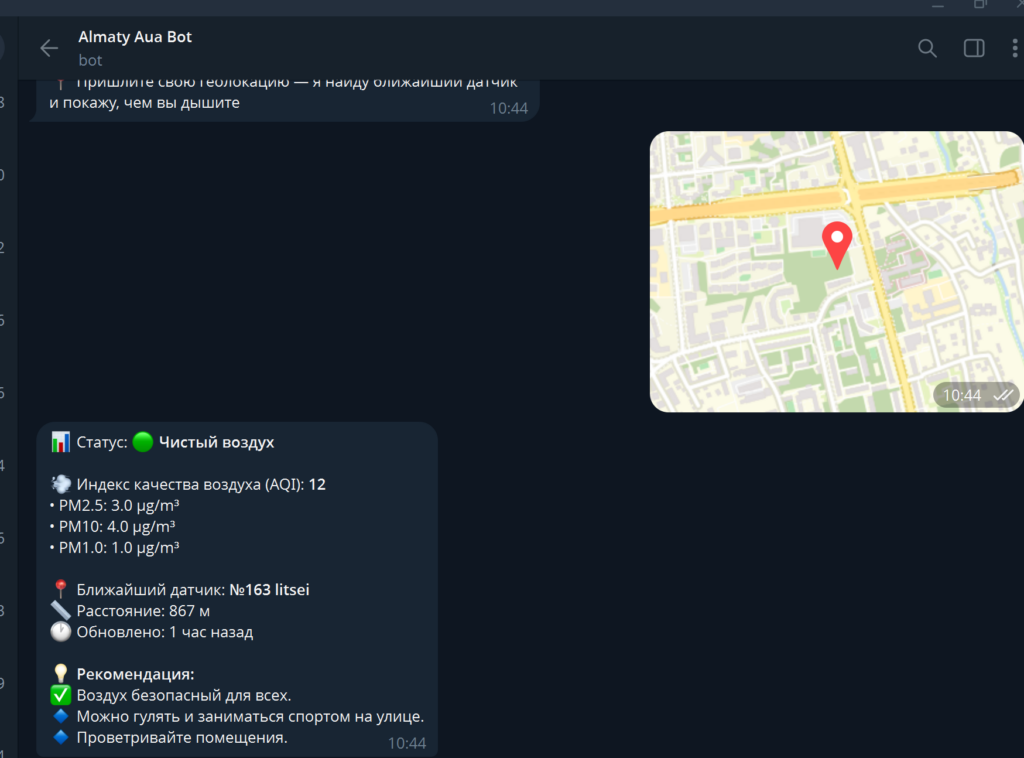Click the 10:44 timestamp on the map message

(961, 395)
